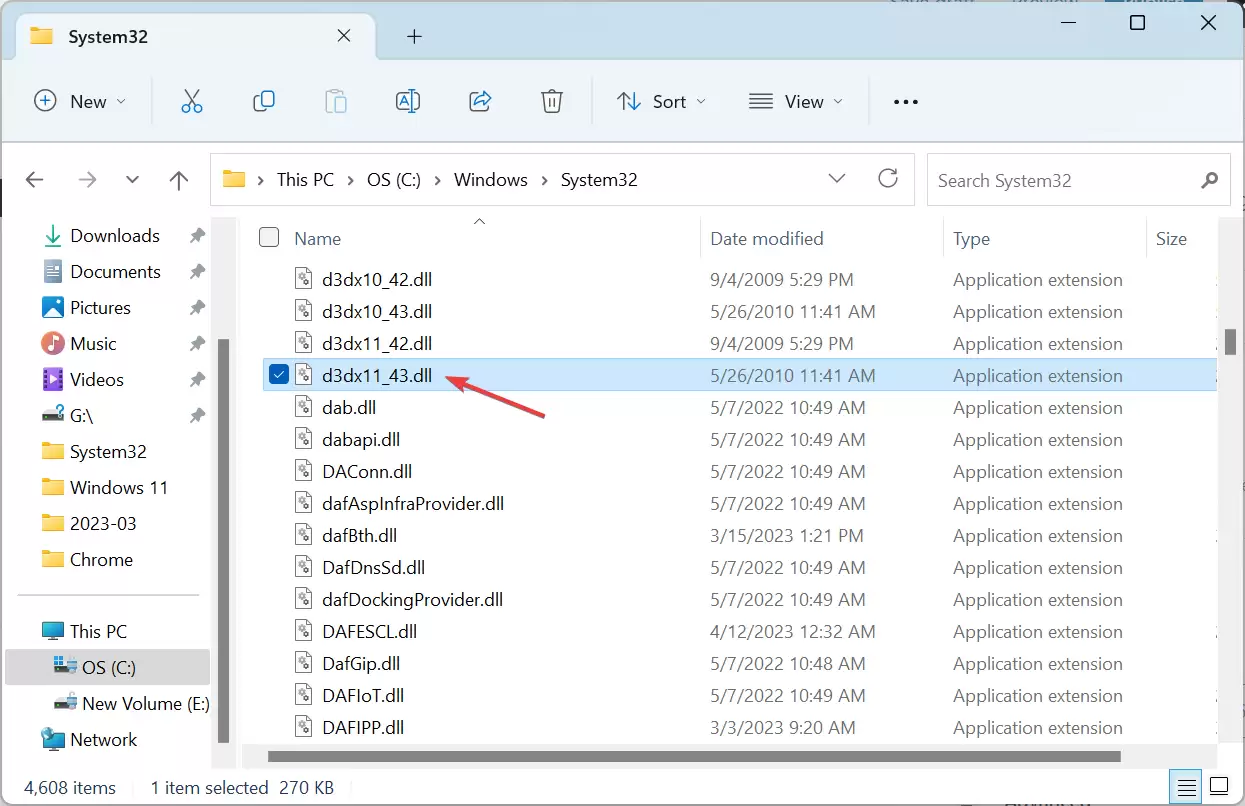This screenshot has width=1245, height=806.
Task: Open Pictures in the sidebar
Action: [x=100, y=308]
